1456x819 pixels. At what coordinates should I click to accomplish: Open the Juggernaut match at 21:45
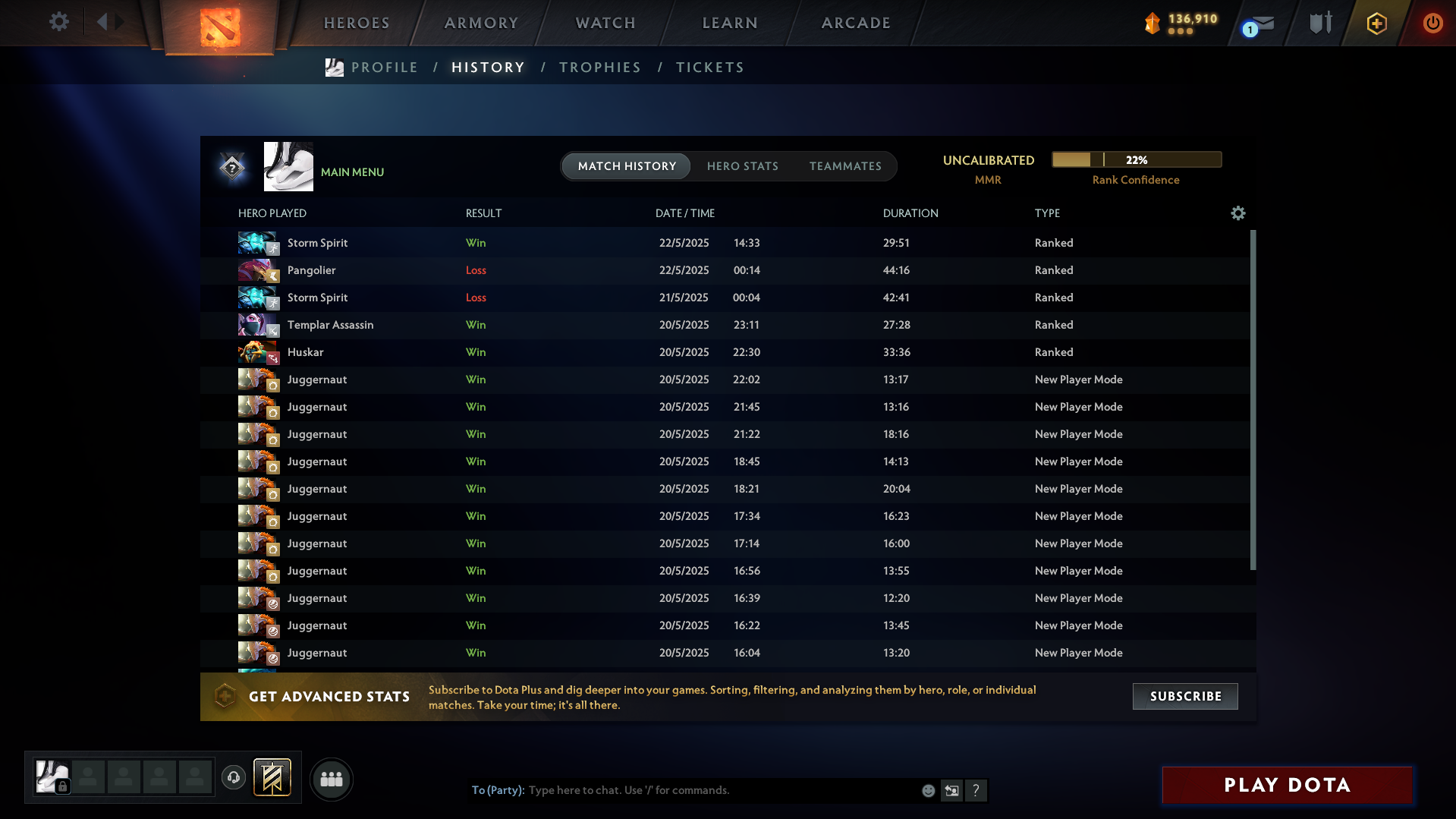[725, 407]
